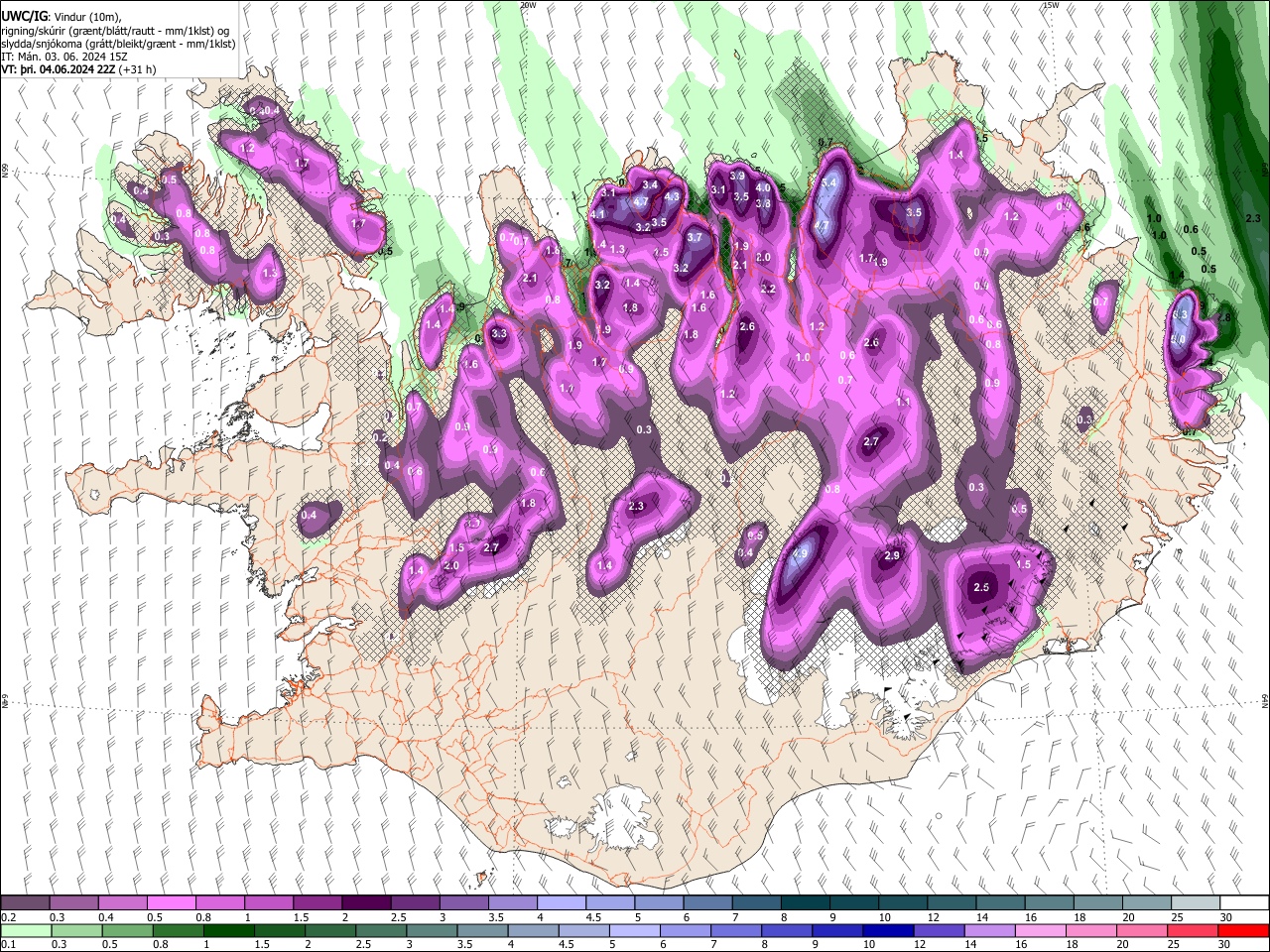
Task: Click the '20W' longitude label on the top edge
Action: click(x=529, y=5)
